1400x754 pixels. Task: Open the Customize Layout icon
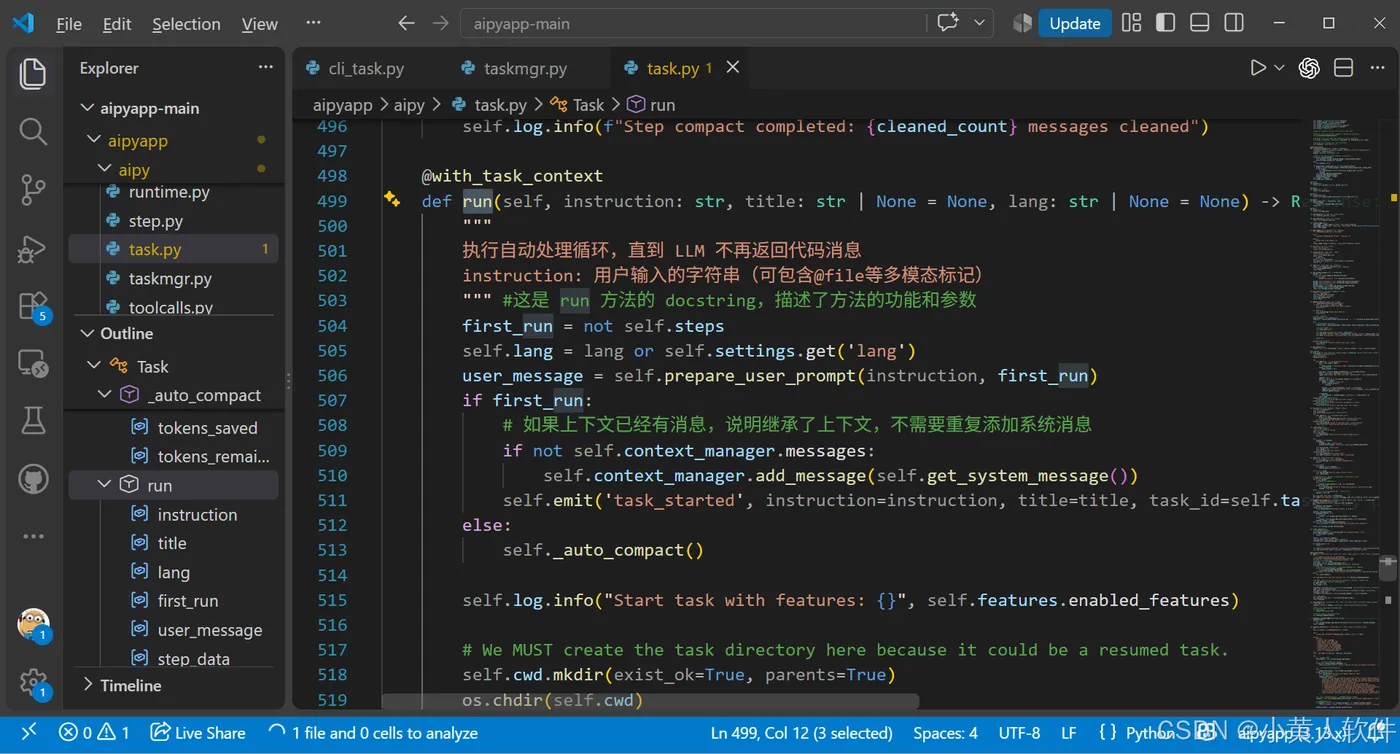pos(1132,23)
